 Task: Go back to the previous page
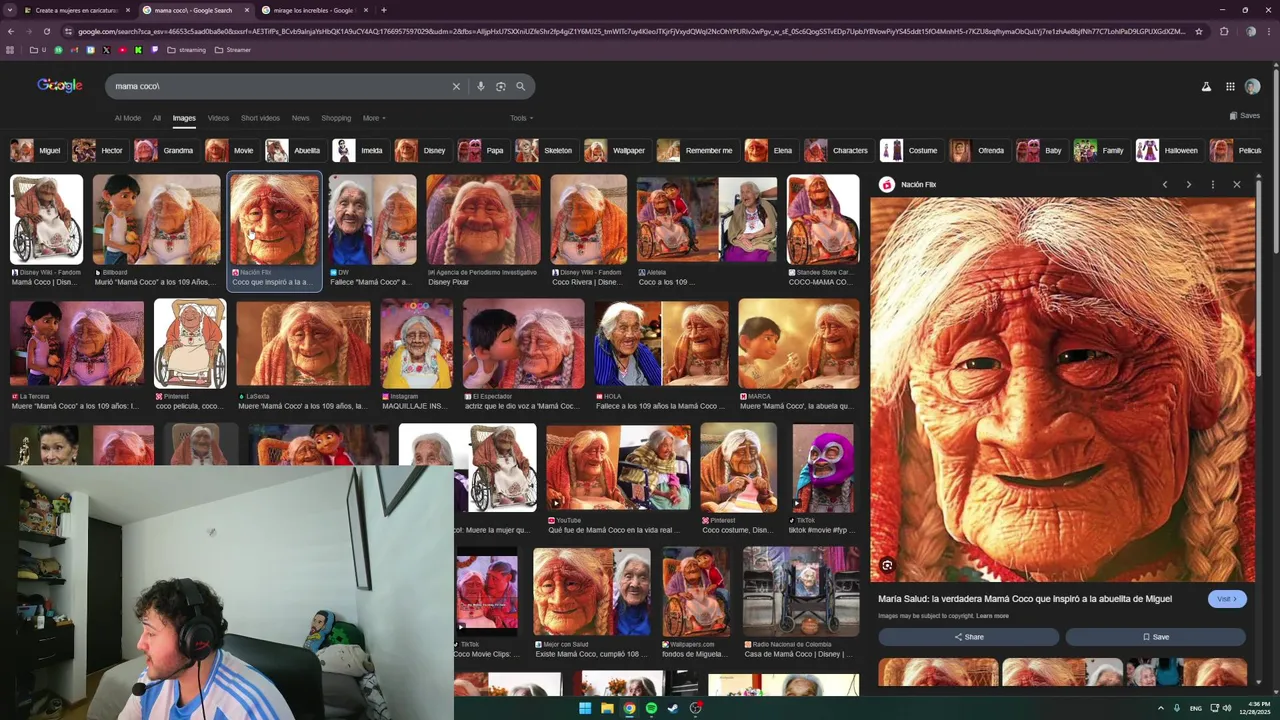pyautogui.click(x=9, y=31)
